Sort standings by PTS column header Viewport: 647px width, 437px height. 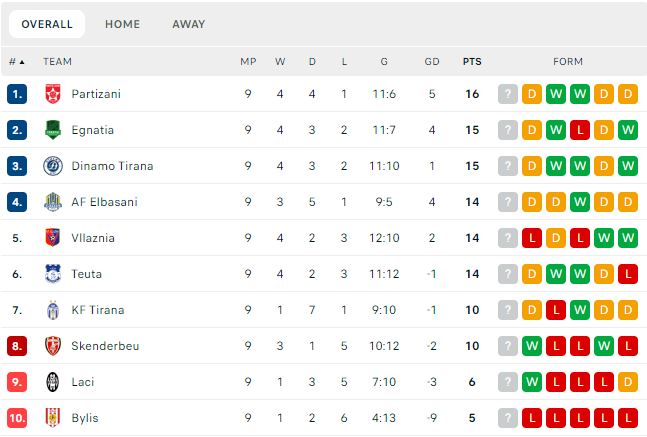coord(472,62)
